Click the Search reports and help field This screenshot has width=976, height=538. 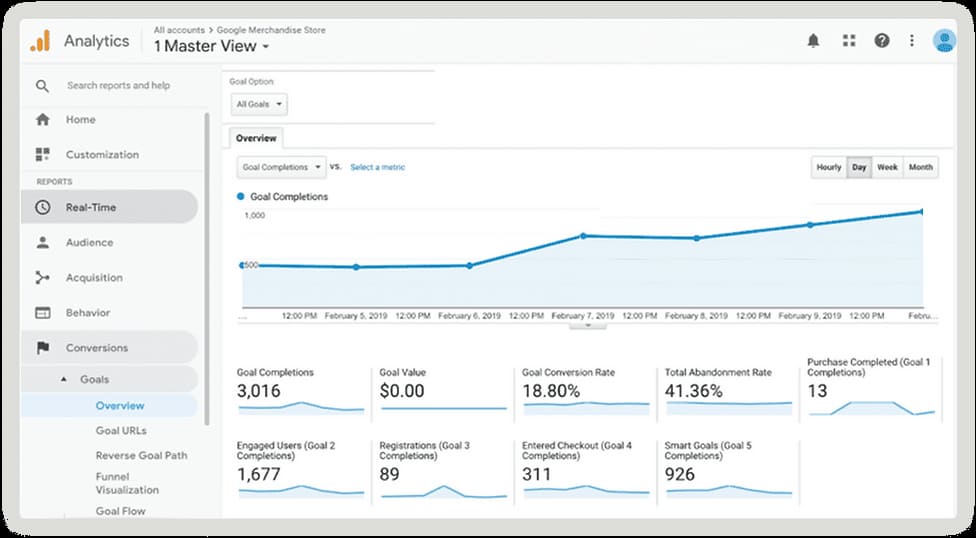(x=118, y=86)
